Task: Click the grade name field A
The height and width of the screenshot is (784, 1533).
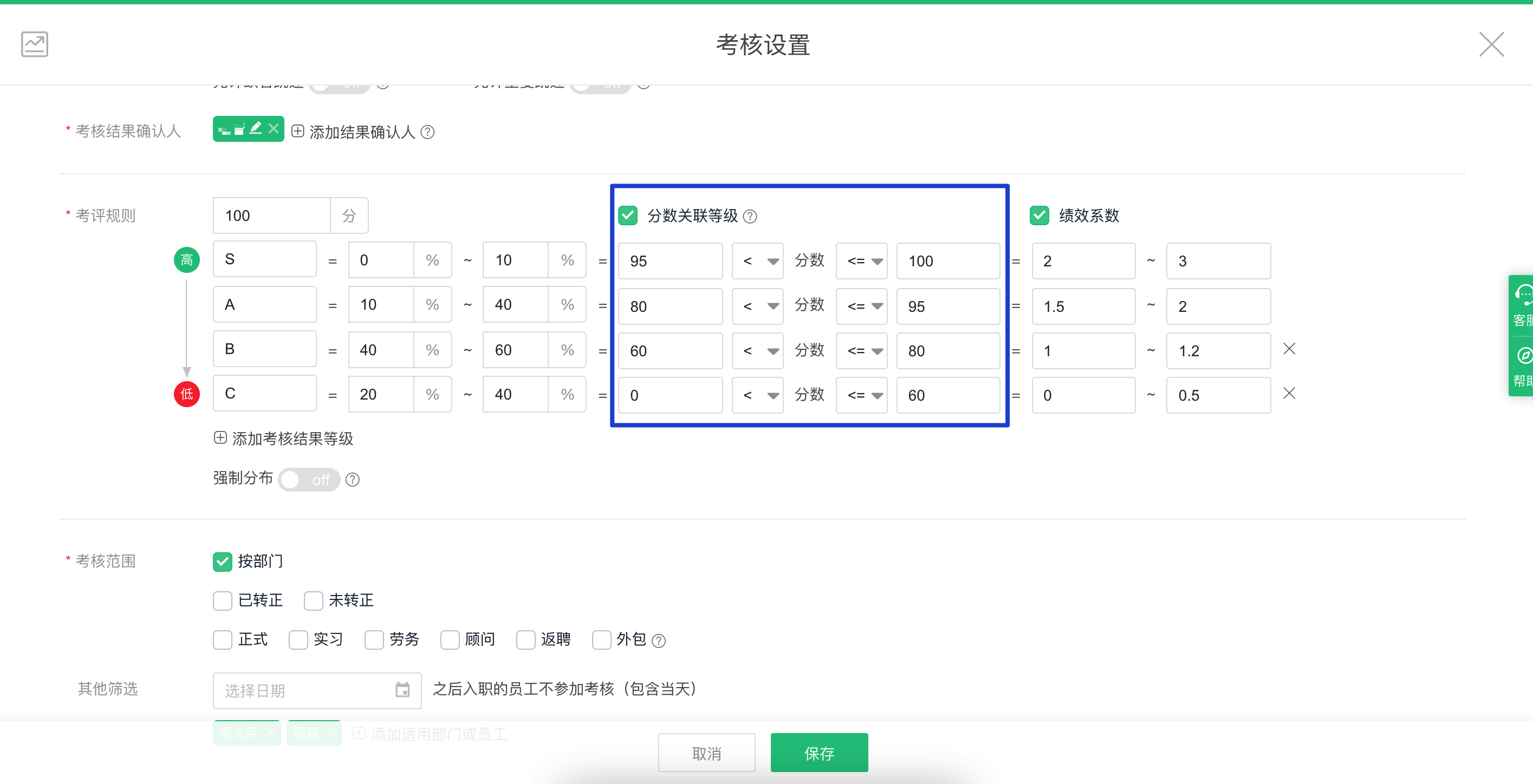Action: coord(264,305)
